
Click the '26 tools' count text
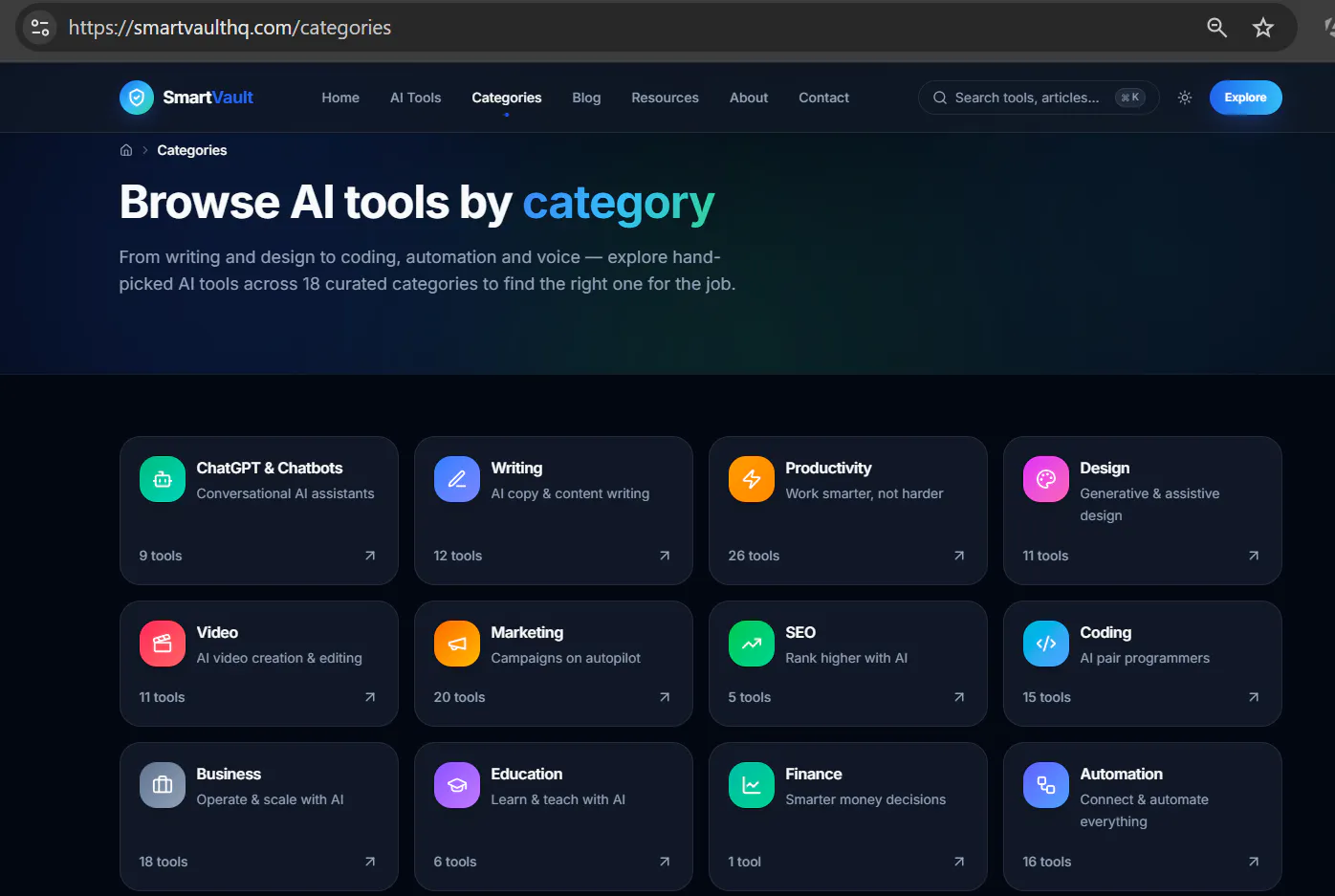754,556
